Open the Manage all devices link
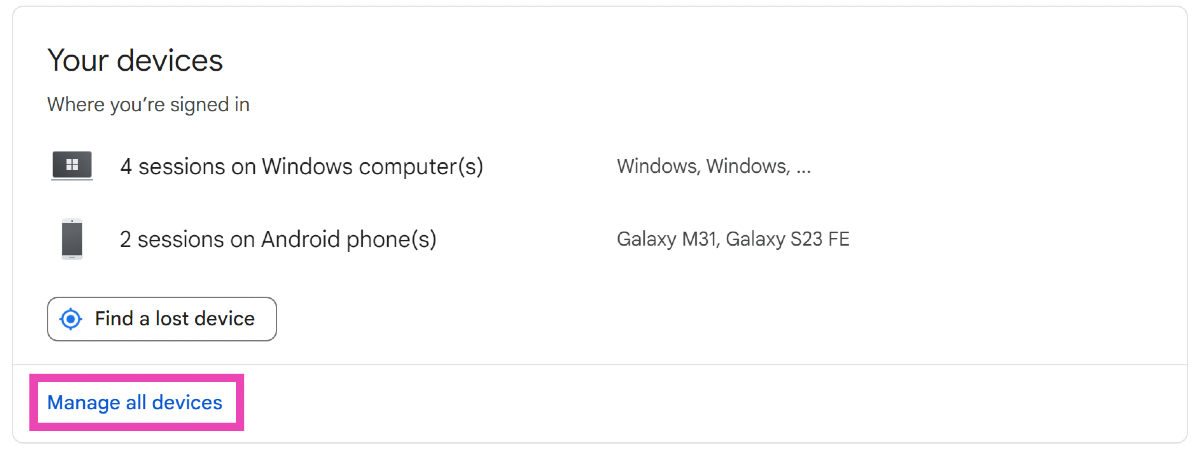 point(135,403)
